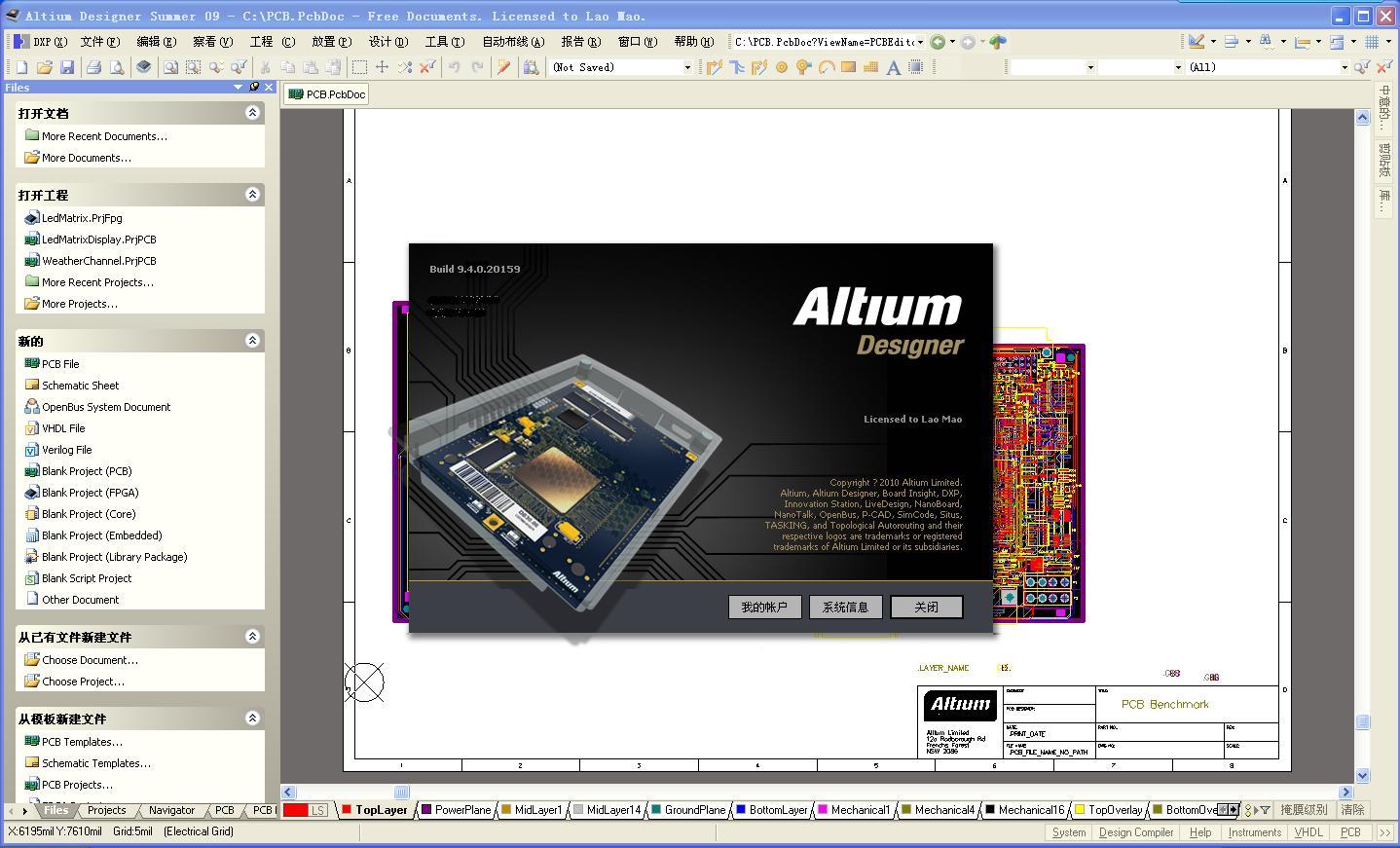Select the PCB.PcbDoc document tab

[x=327, y=94]
